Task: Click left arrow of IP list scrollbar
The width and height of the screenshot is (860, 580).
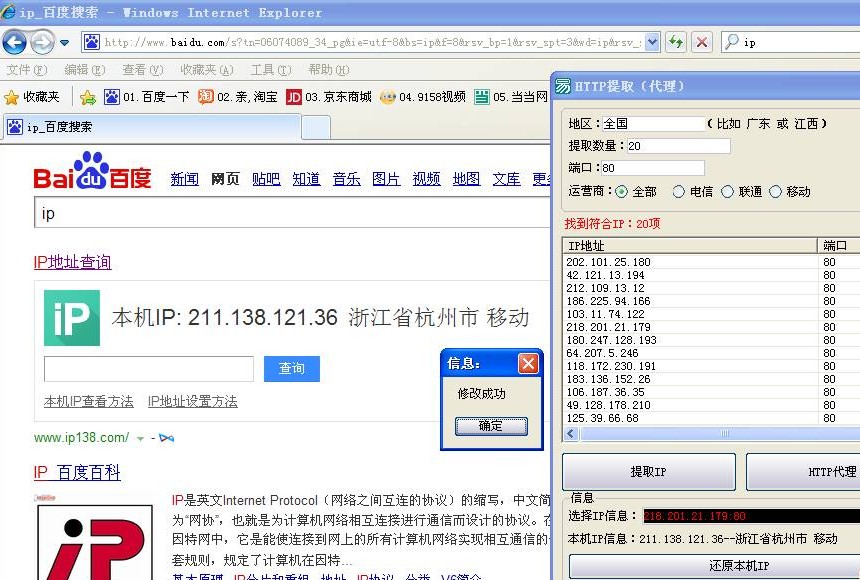Action: [571, 433]
